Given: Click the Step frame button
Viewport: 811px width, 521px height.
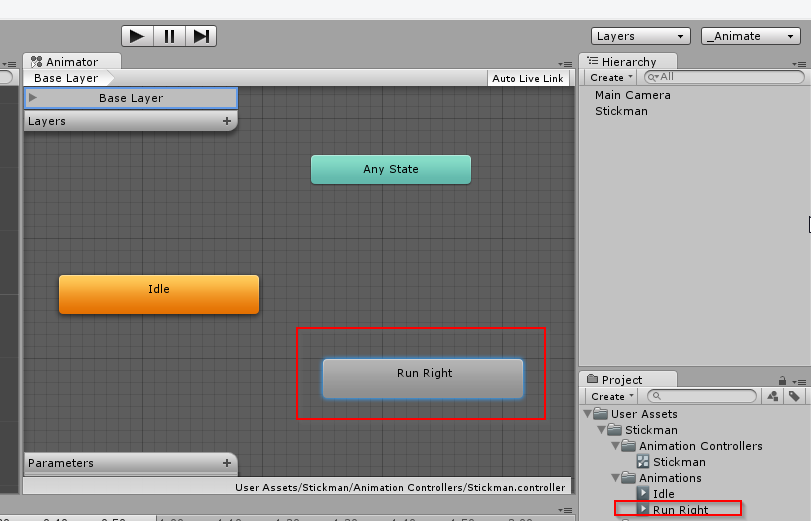Looking at the screenshot, I should click(x=201, y=36).
